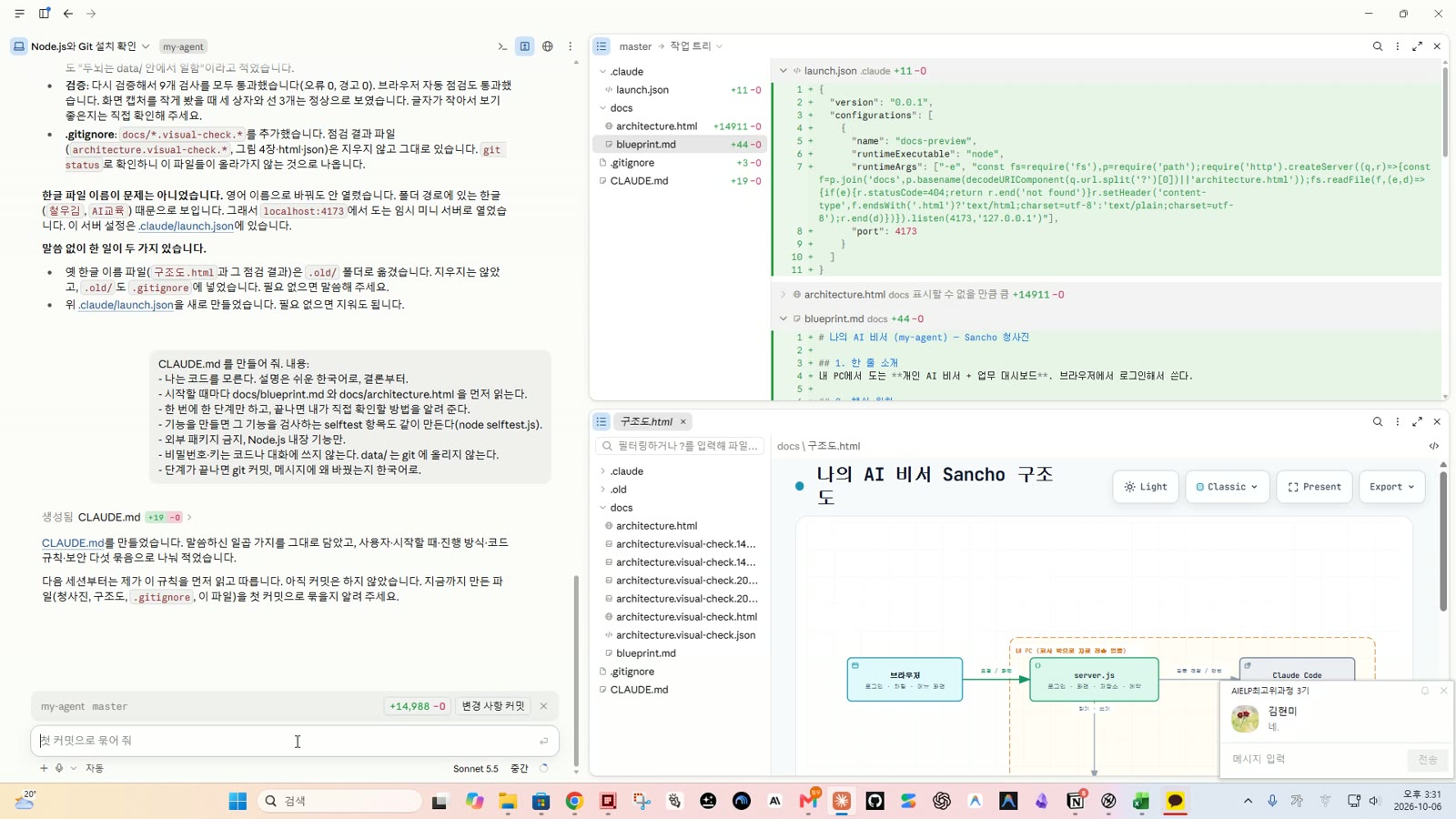The height and width of the screenshot is (819, 1456).
Task: Show source code view of 구조도.html
Action: [x=1434, y=446]
